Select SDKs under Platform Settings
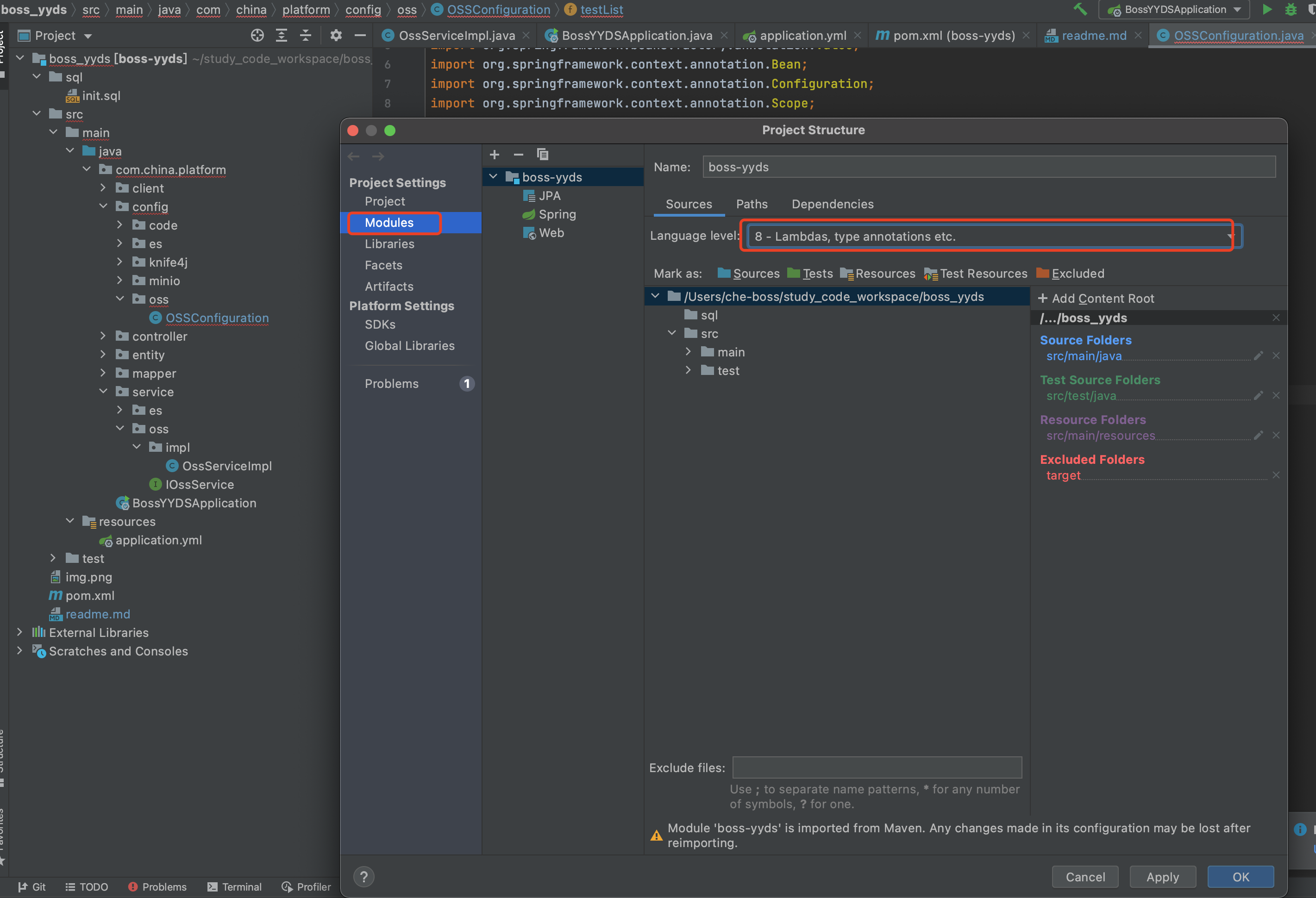Screen dimensions: 1316x898 click(380, 324)
